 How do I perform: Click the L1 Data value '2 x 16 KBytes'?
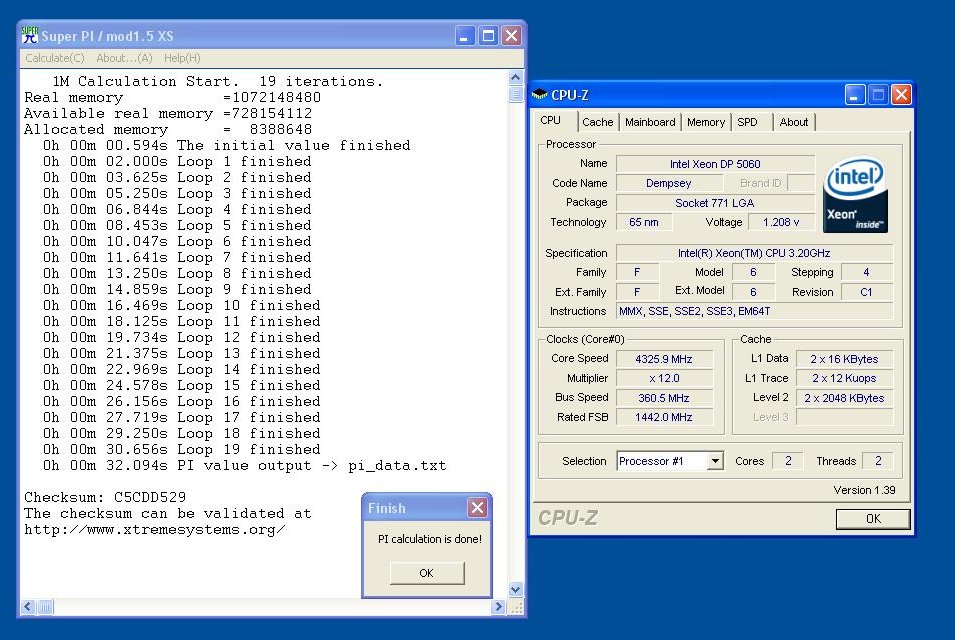coord(844,359)
